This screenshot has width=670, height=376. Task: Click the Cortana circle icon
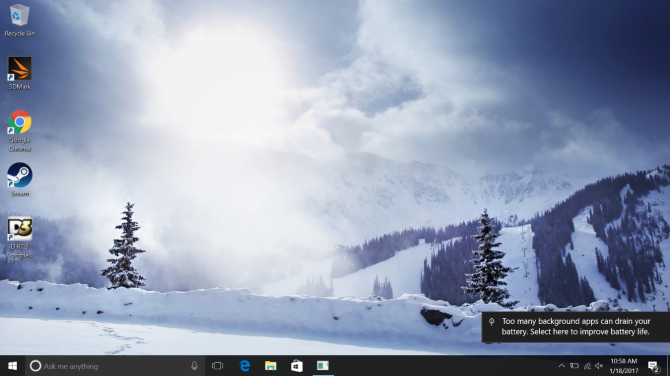(35, 366)
